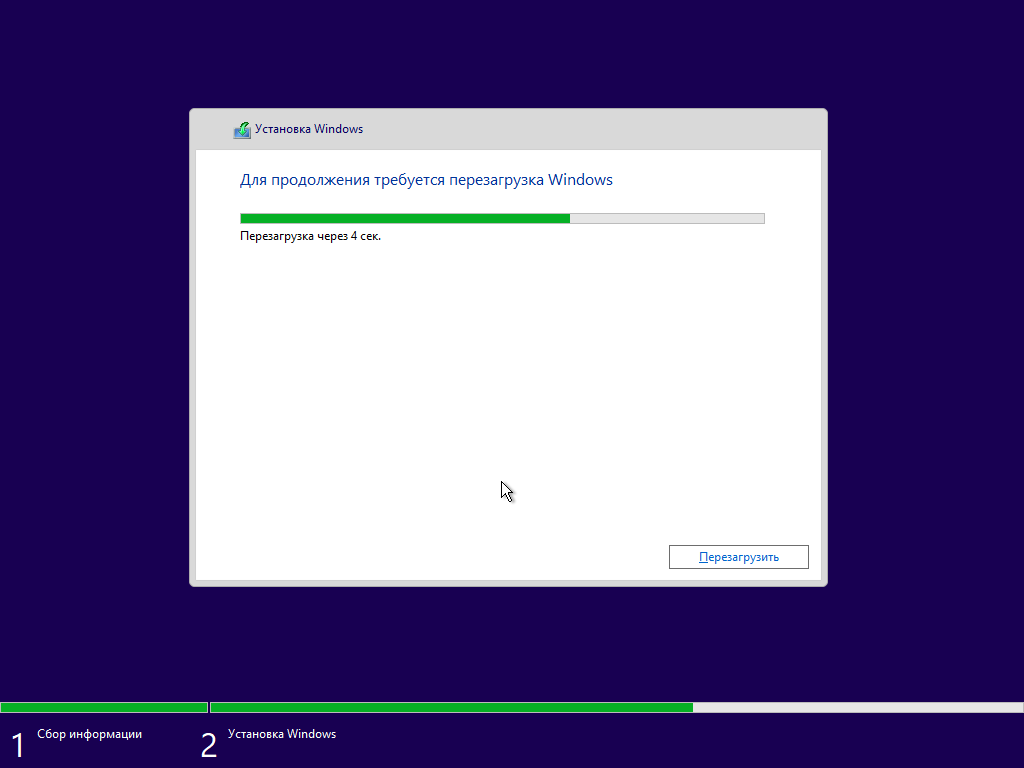The image size is (1024, 768).
Task: Click the Перезагрузить button
Action: click(739, 557)
